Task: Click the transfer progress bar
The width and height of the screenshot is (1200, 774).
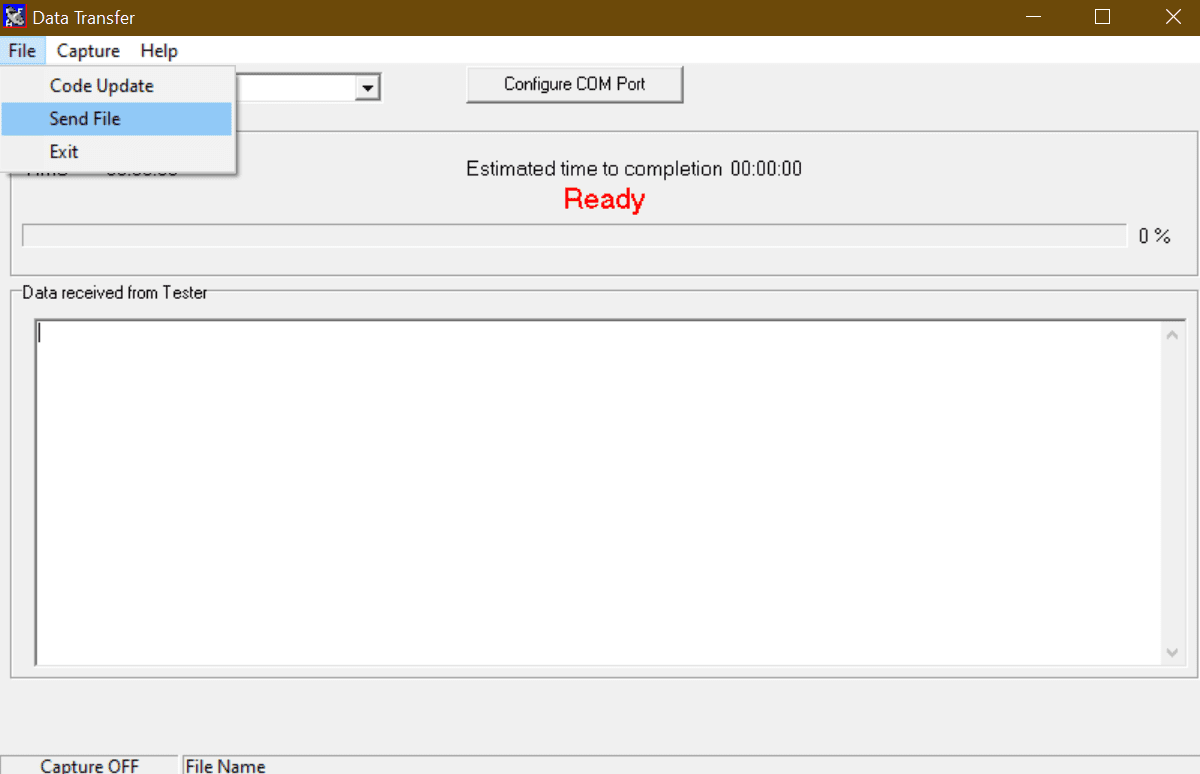Action: [x=574, y=236]
